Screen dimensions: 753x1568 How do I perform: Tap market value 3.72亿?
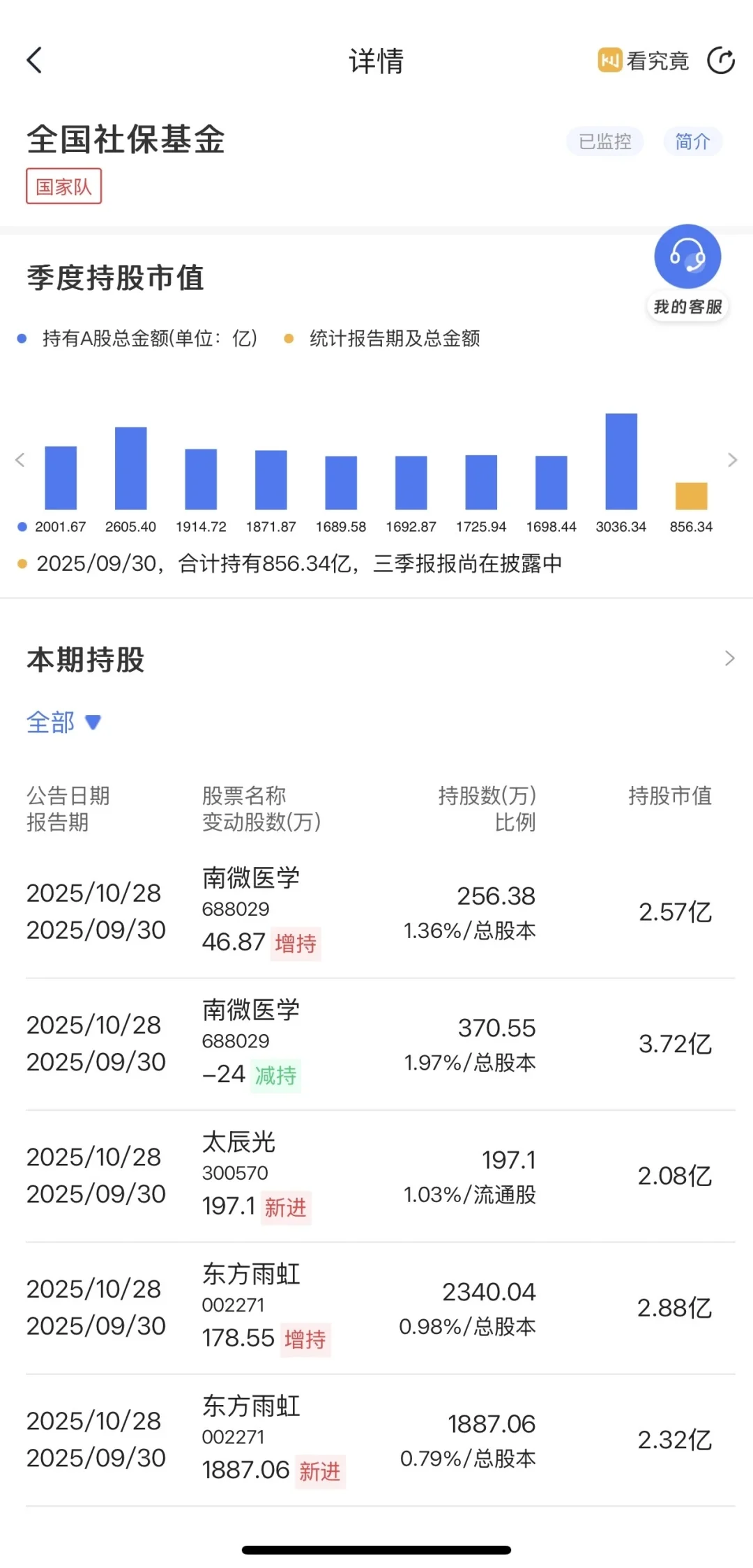coord(676,1044)
